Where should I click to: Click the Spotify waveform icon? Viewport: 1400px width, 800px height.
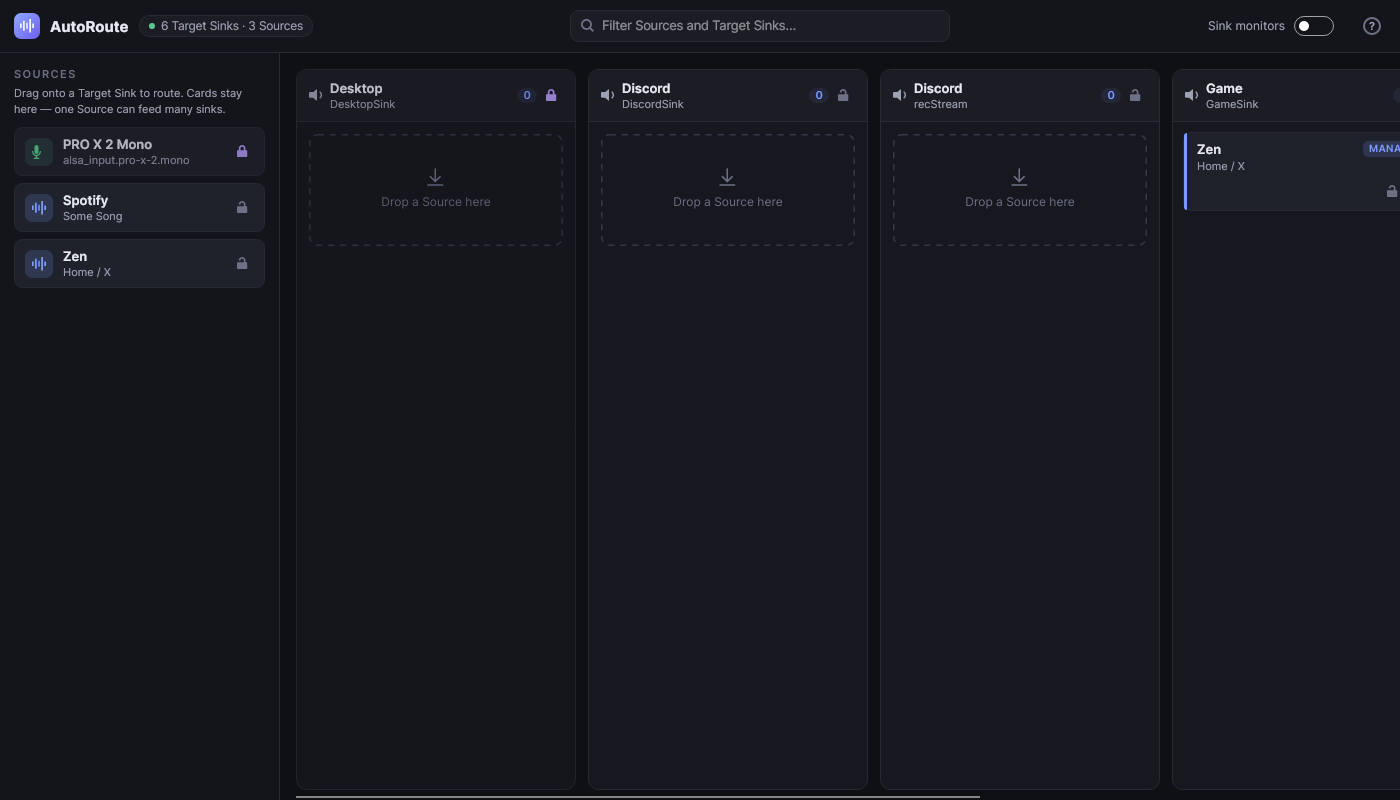pyautogui.click(x=39, y=208)
